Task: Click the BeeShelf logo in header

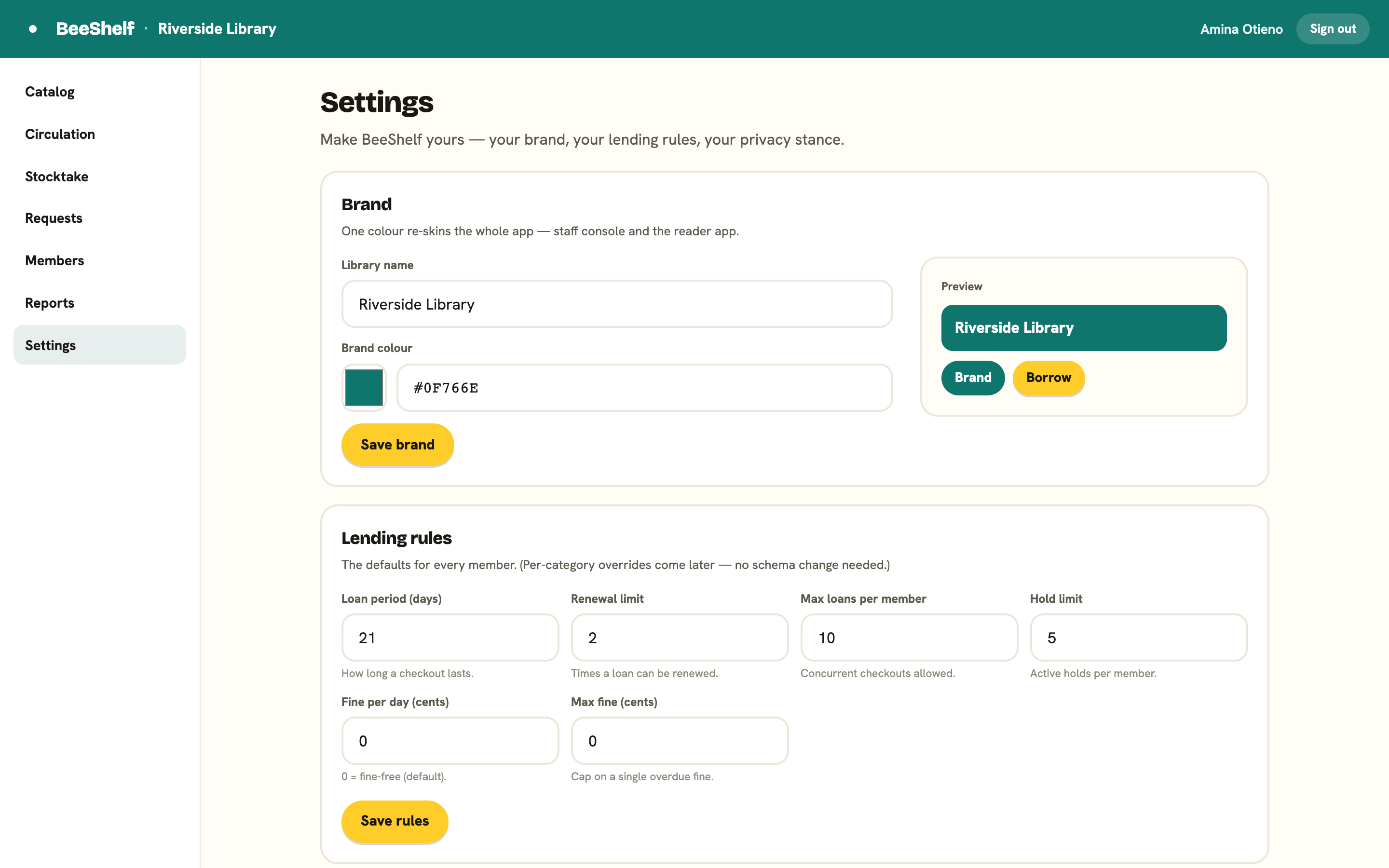Action: click(x=95, y=29)
